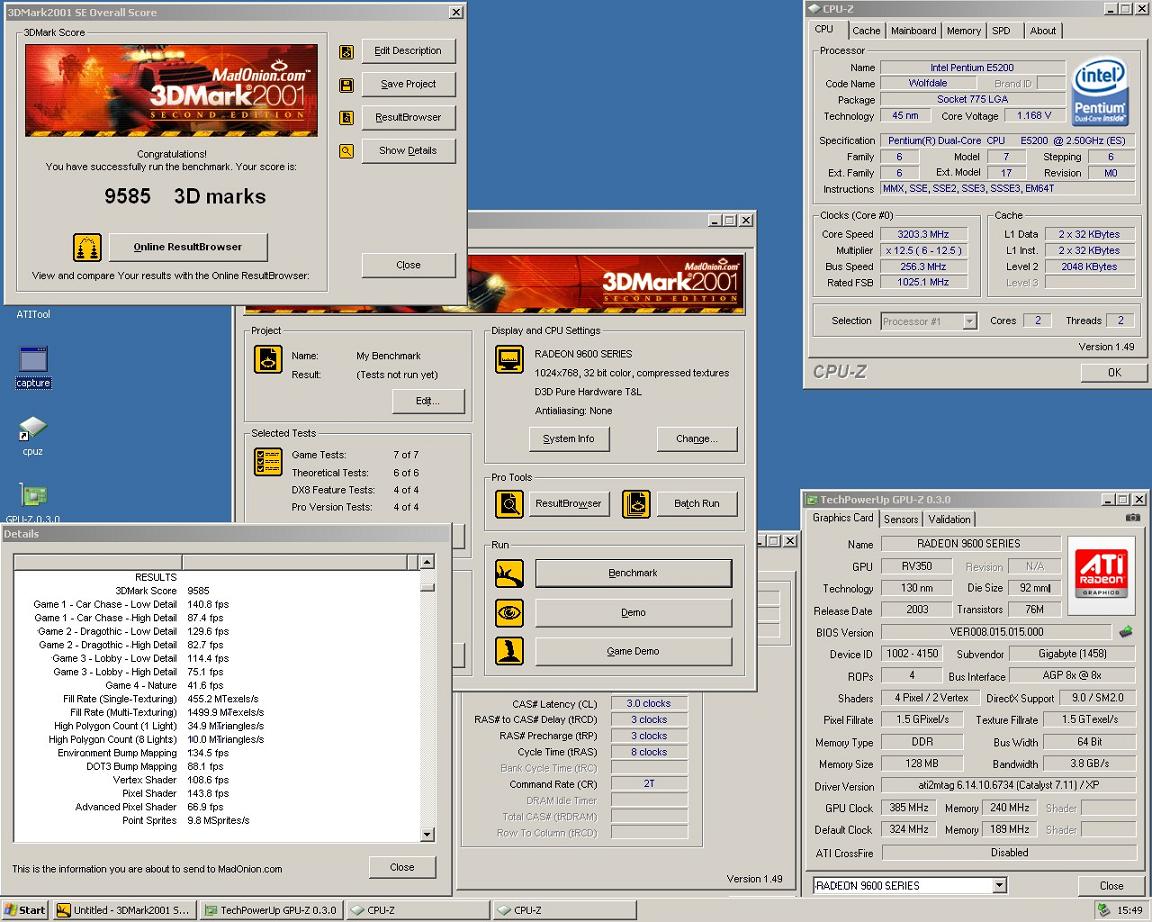The width and height of the screenshot is (1152, 922).
Task: Click the Core Speed 3203.3 MHz value
Action: coord(924,234)
